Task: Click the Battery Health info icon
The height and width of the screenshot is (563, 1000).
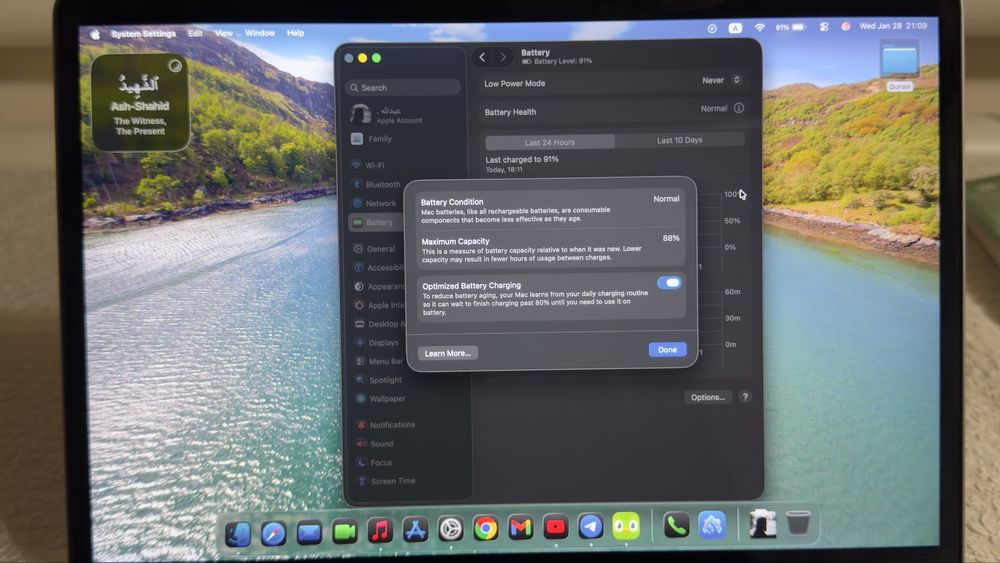Action: (x=739, y=108)
